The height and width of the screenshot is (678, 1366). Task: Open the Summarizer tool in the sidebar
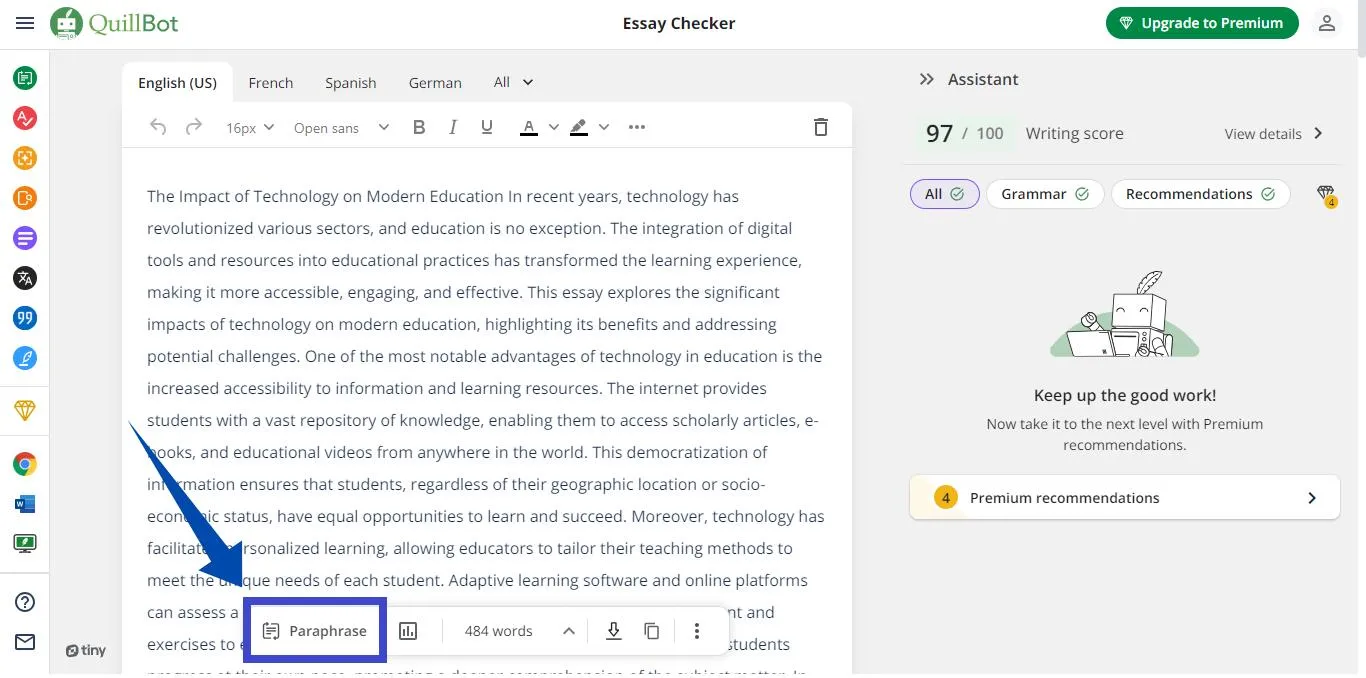click(24, 238)
